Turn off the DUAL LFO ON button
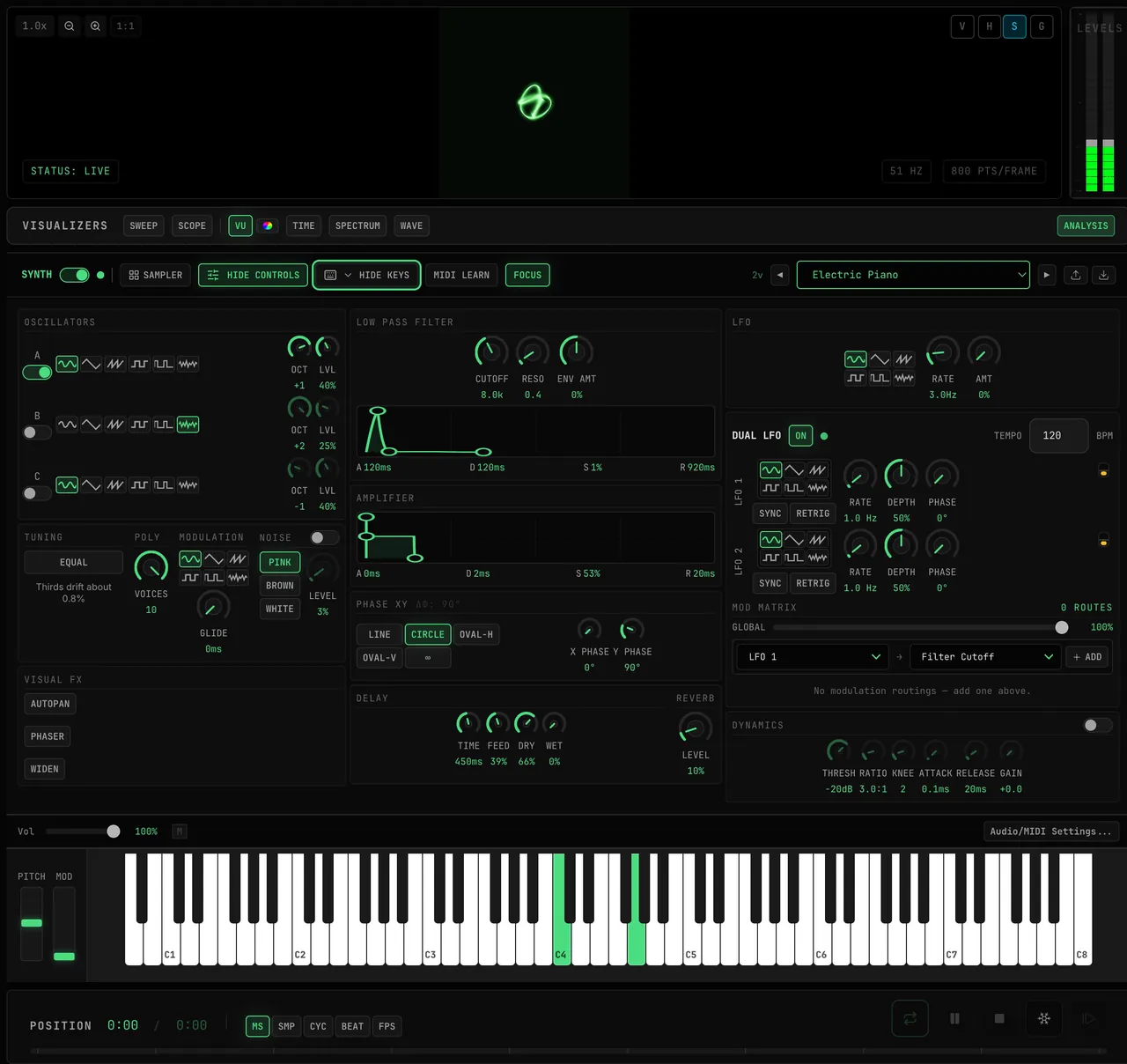Screen dimensions: 1127x1064 pyautogui.click(x=800, y=436)
